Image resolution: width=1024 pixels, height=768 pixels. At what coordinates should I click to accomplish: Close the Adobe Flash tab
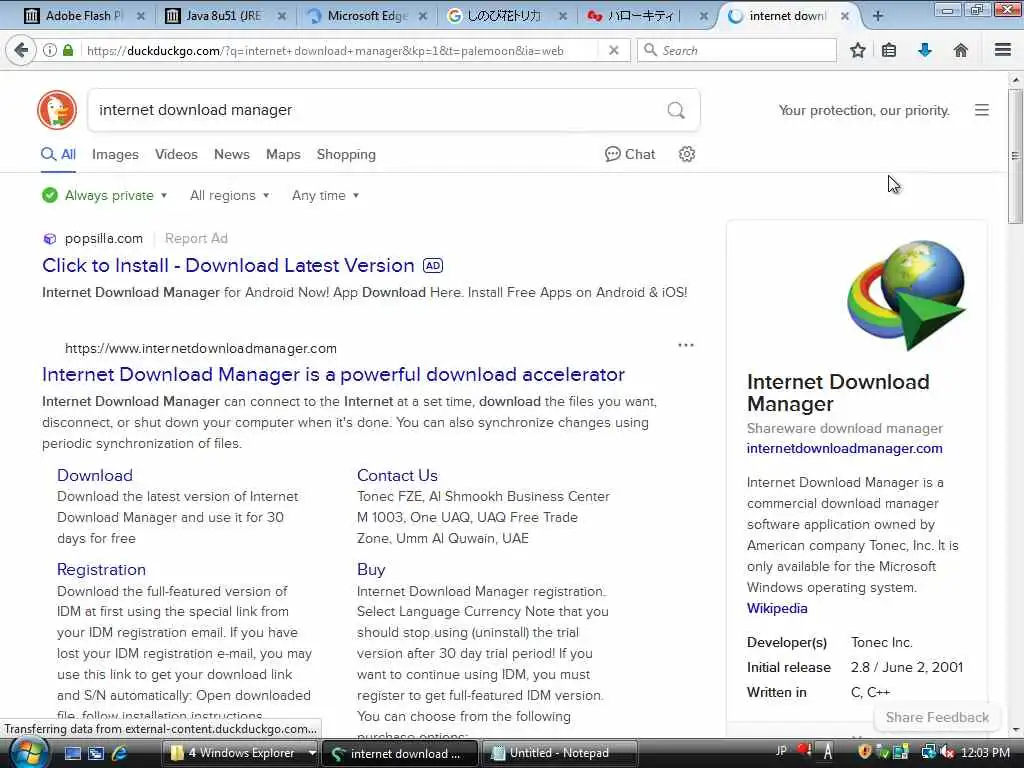click(140, 16)
